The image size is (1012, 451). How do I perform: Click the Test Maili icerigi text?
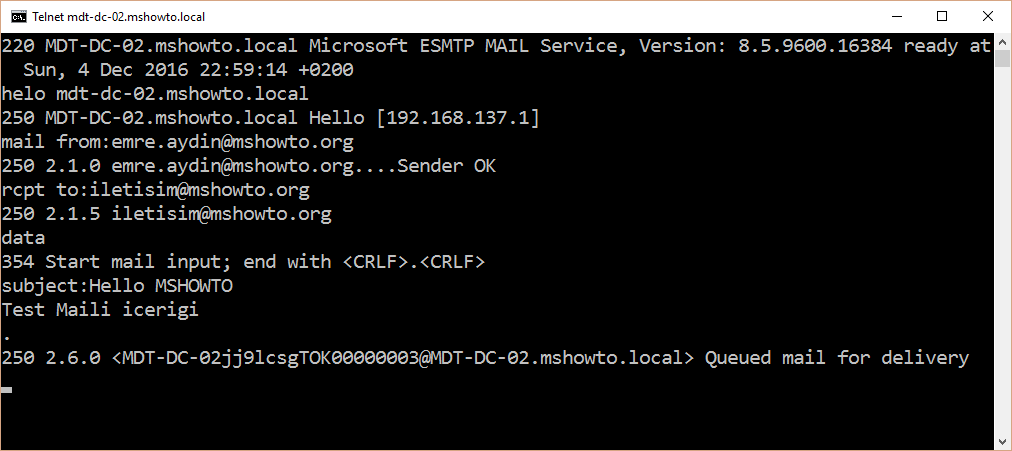click(100, 310)
